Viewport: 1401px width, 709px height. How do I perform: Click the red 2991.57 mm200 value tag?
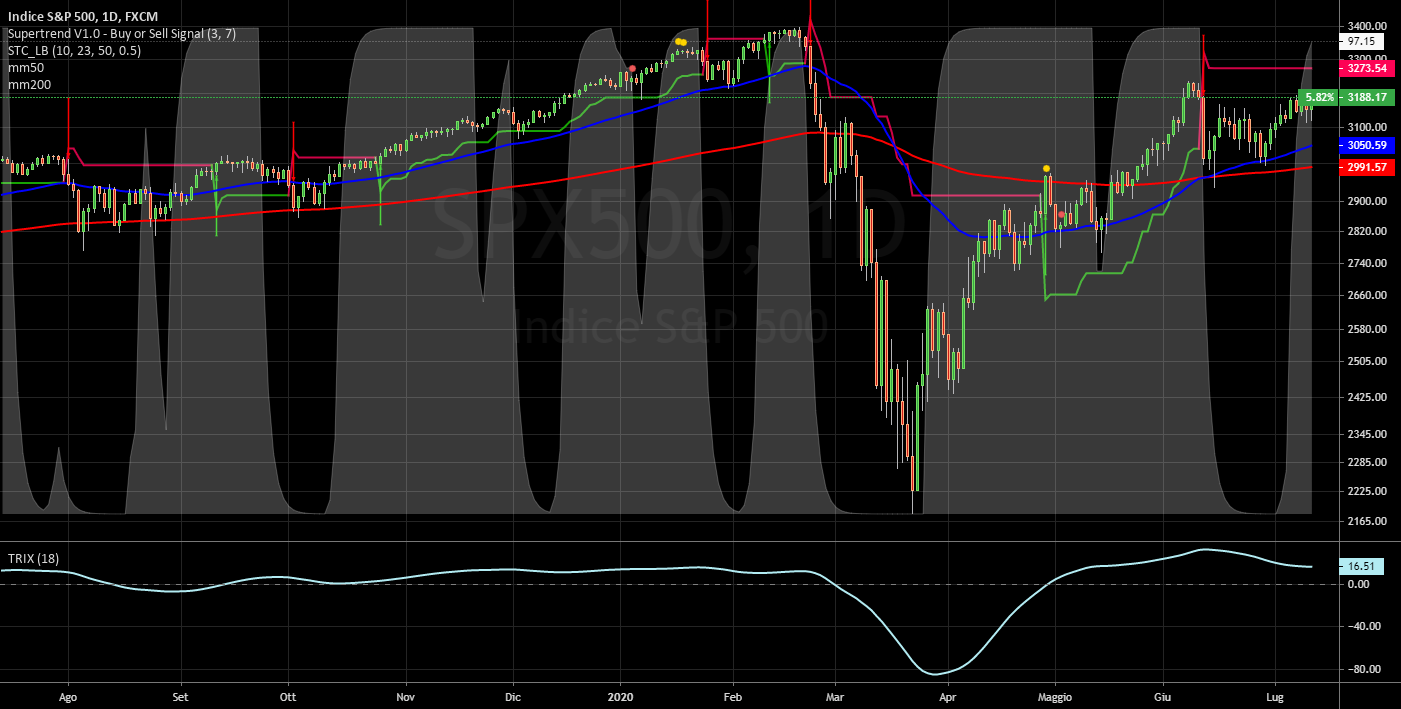tap(1366, 167)
